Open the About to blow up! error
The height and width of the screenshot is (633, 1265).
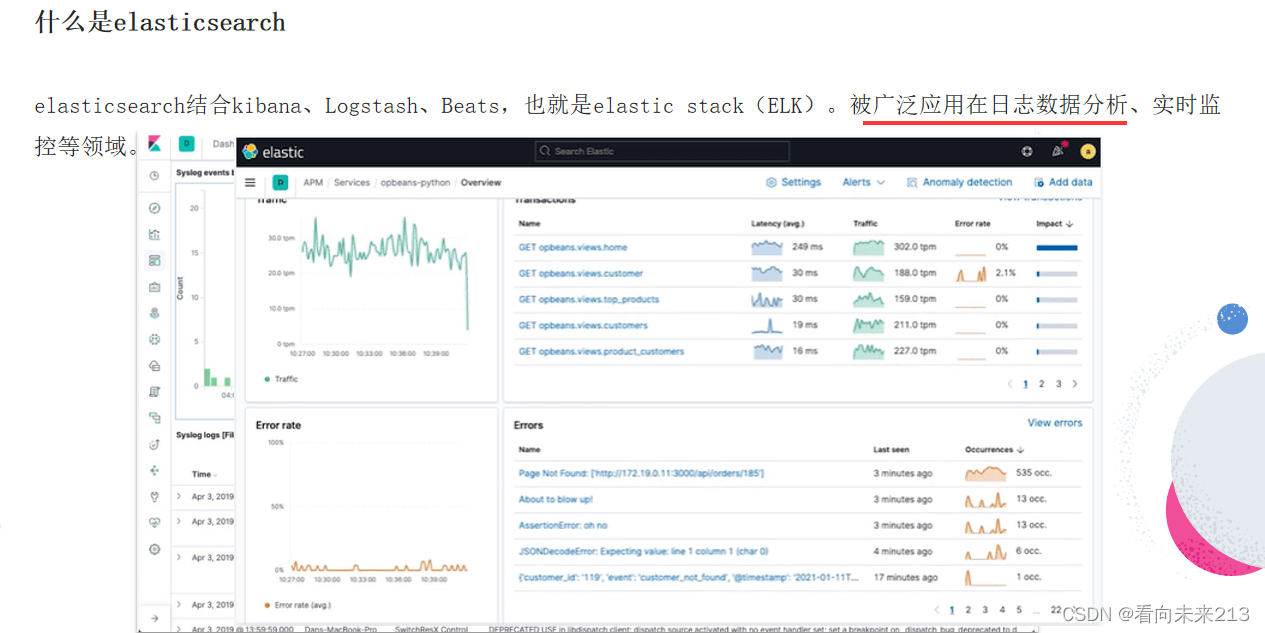click(x=555, y=499)
